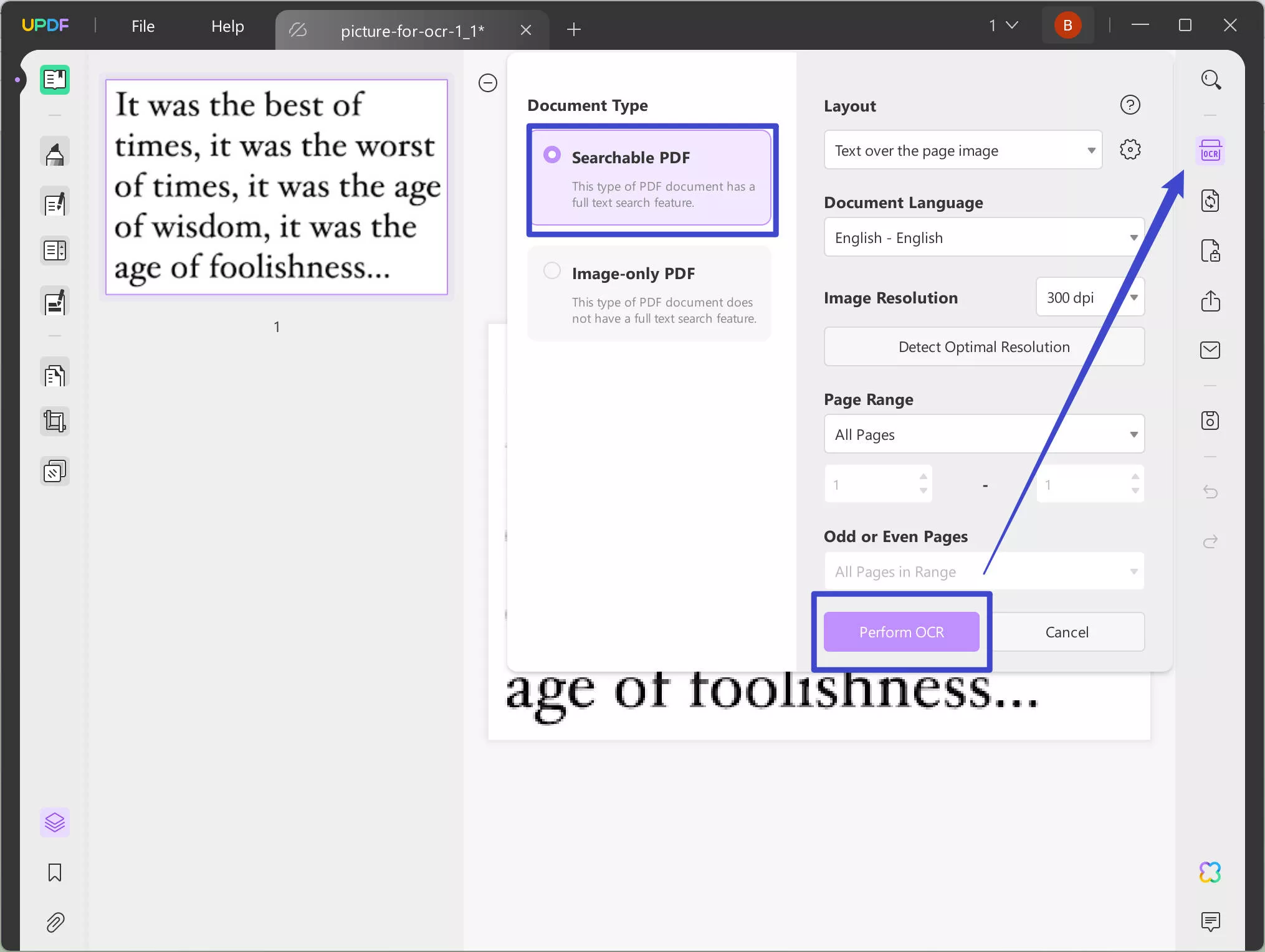Select Searchable PDF document type
Image resolution: width=1265 pixels, height=952 pixels.
click(652, 178)
